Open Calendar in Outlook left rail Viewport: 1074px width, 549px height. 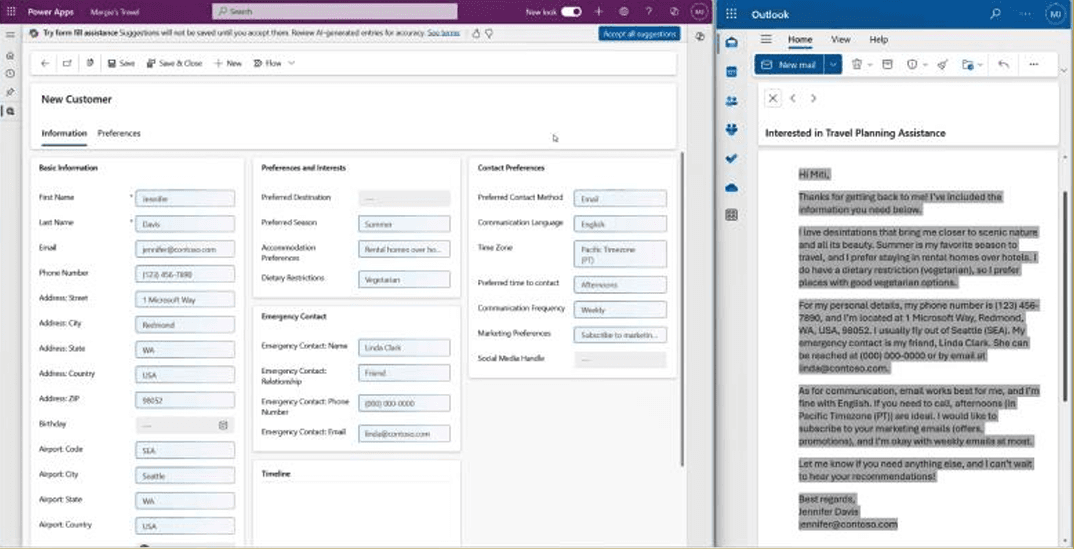point(732,72)
